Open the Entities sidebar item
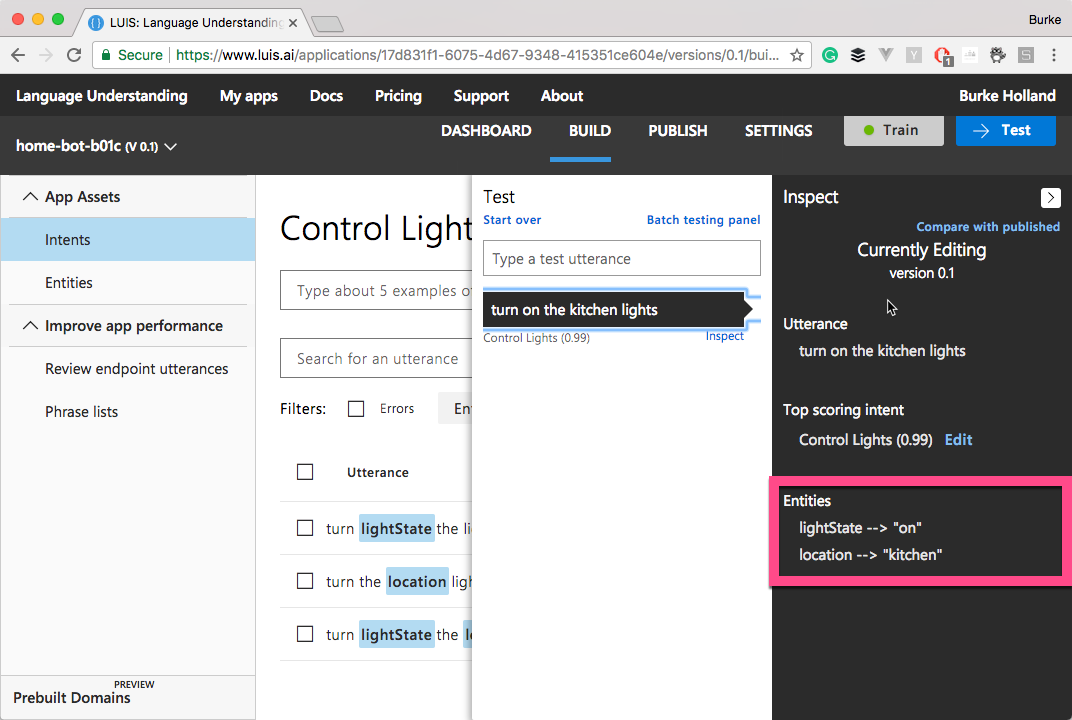Viewport: 1072px width, 720px height. 69,283
